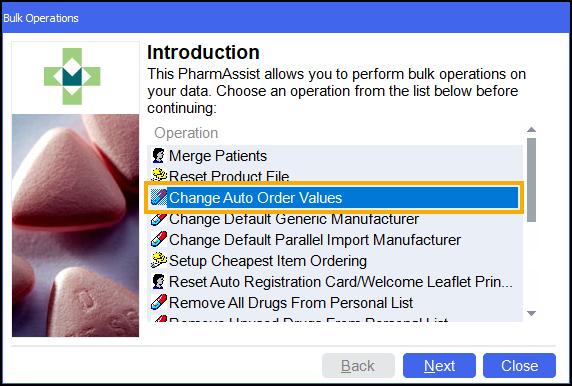The height and width of the screenshot is (386, 572).
Task: Click the Close button
Action: click(519, 365)
